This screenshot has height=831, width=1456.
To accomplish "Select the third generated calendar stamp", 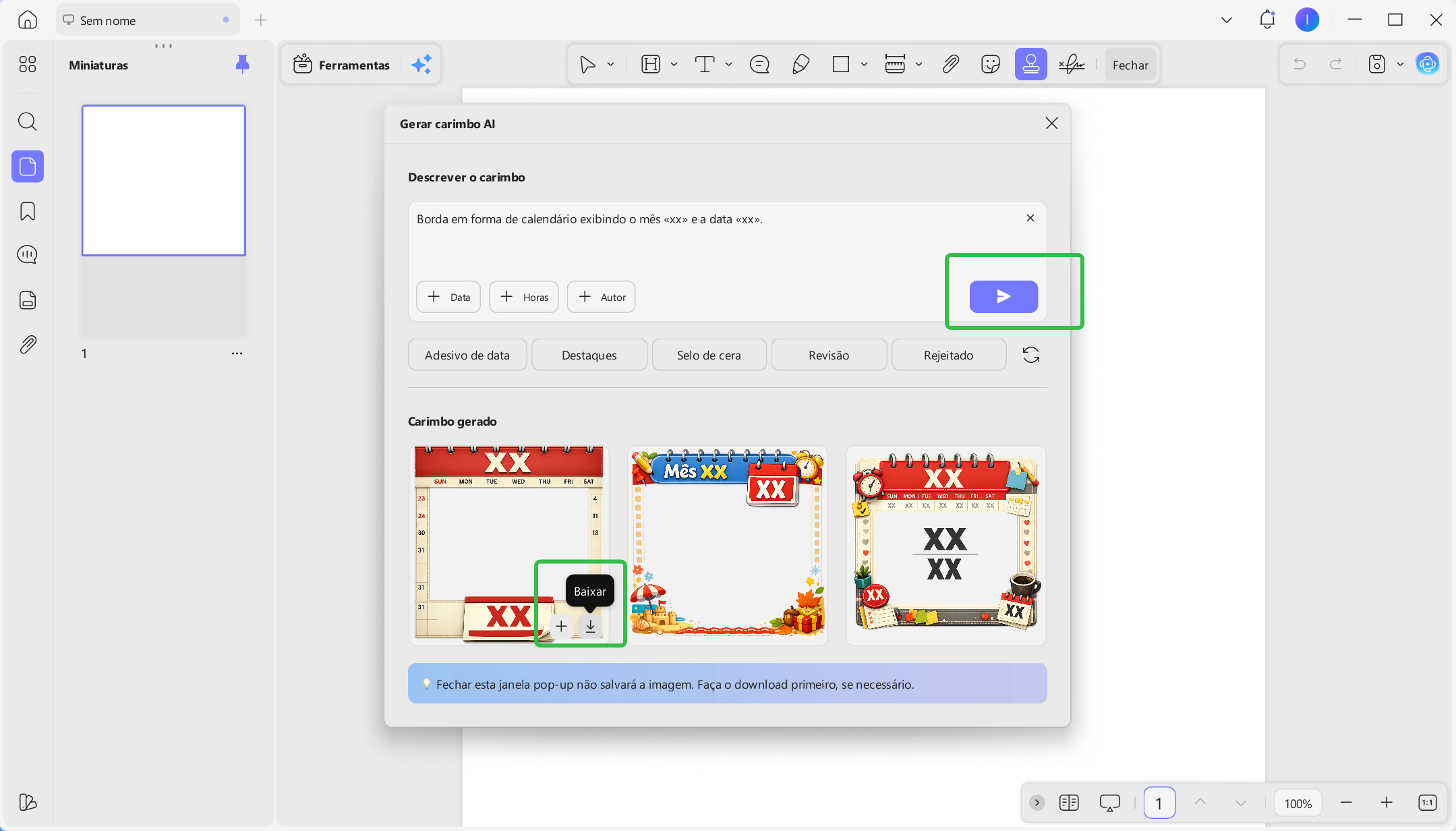I will click(946, 546).
